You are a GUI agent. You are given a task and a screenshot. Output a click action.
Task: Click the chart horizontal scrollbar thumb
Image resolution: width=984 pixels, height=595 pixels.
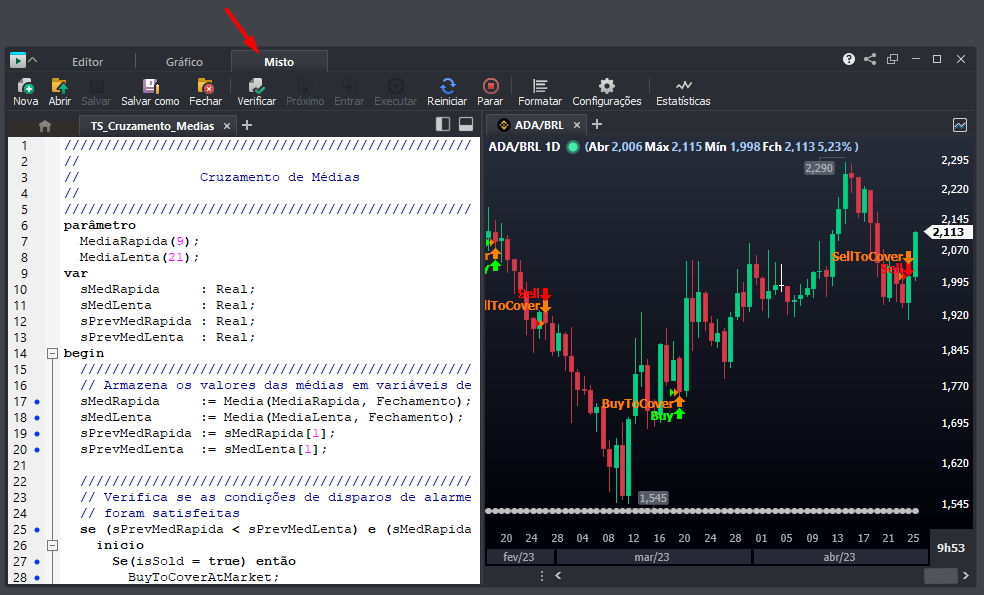(940, 576)
